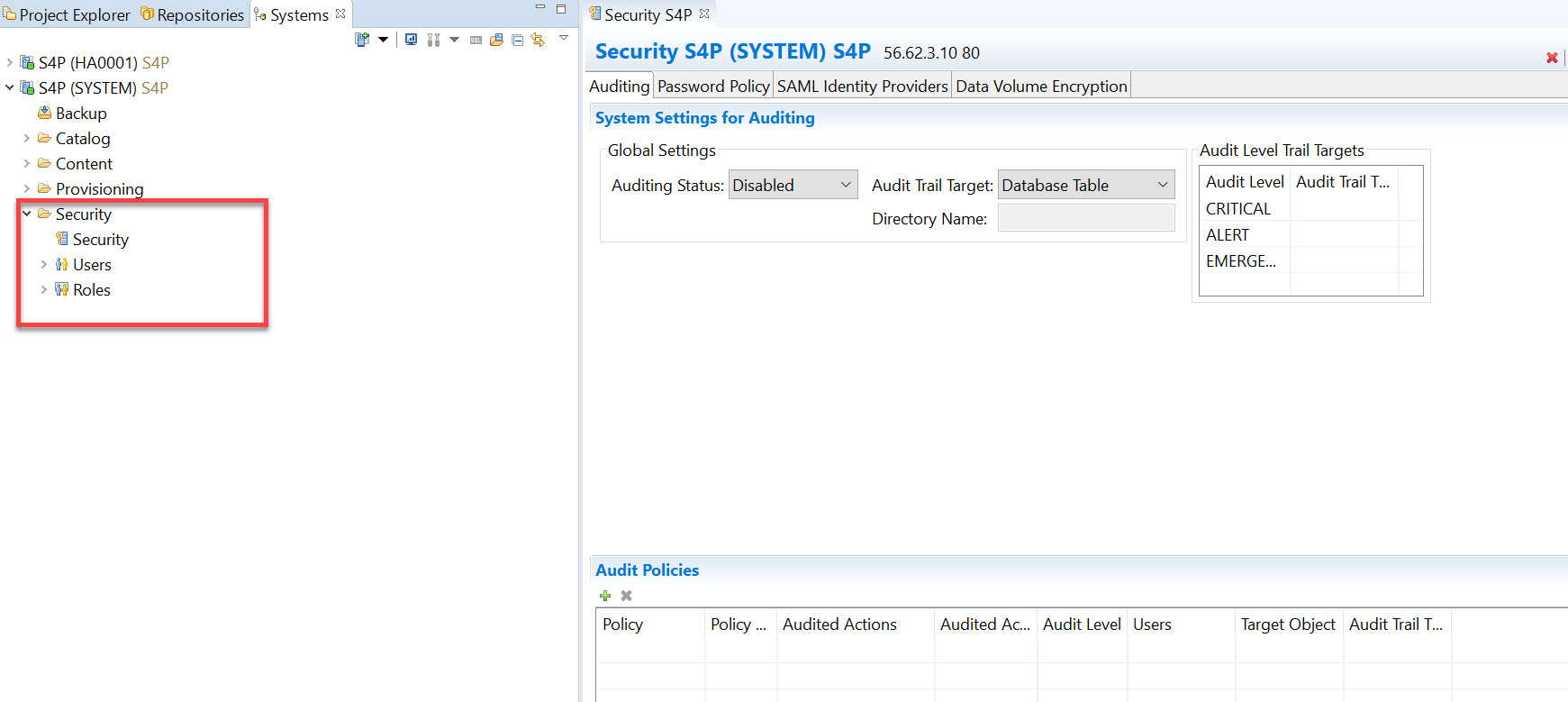The width and height of the screenshot is (1568, 702).
Task: Open the SAML Identity Providers tab
Action: (x=863, y=86)
